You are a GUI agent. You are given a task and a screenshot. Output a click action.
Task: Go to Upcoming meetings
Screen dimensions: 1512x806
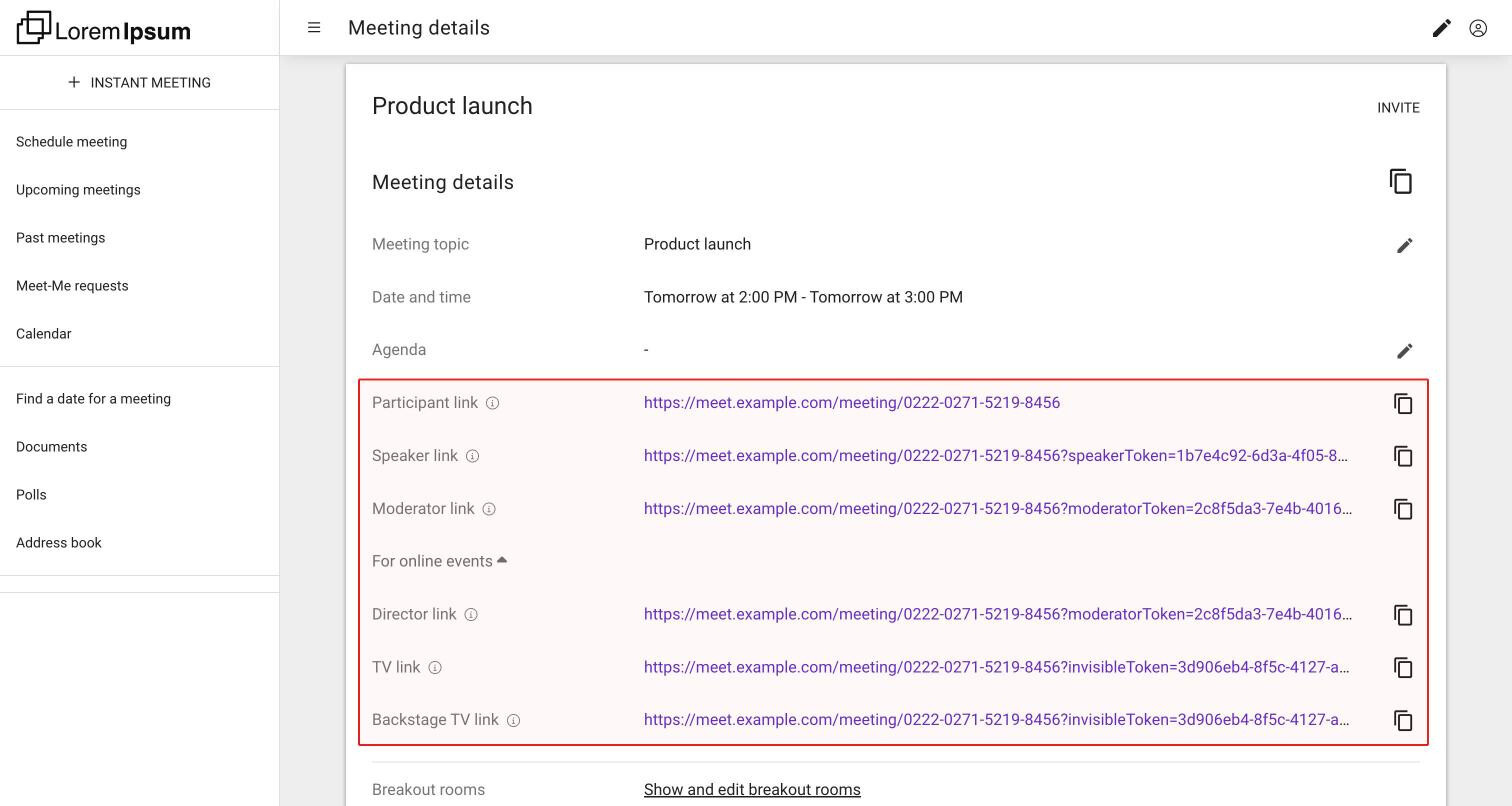coord(78,190)
